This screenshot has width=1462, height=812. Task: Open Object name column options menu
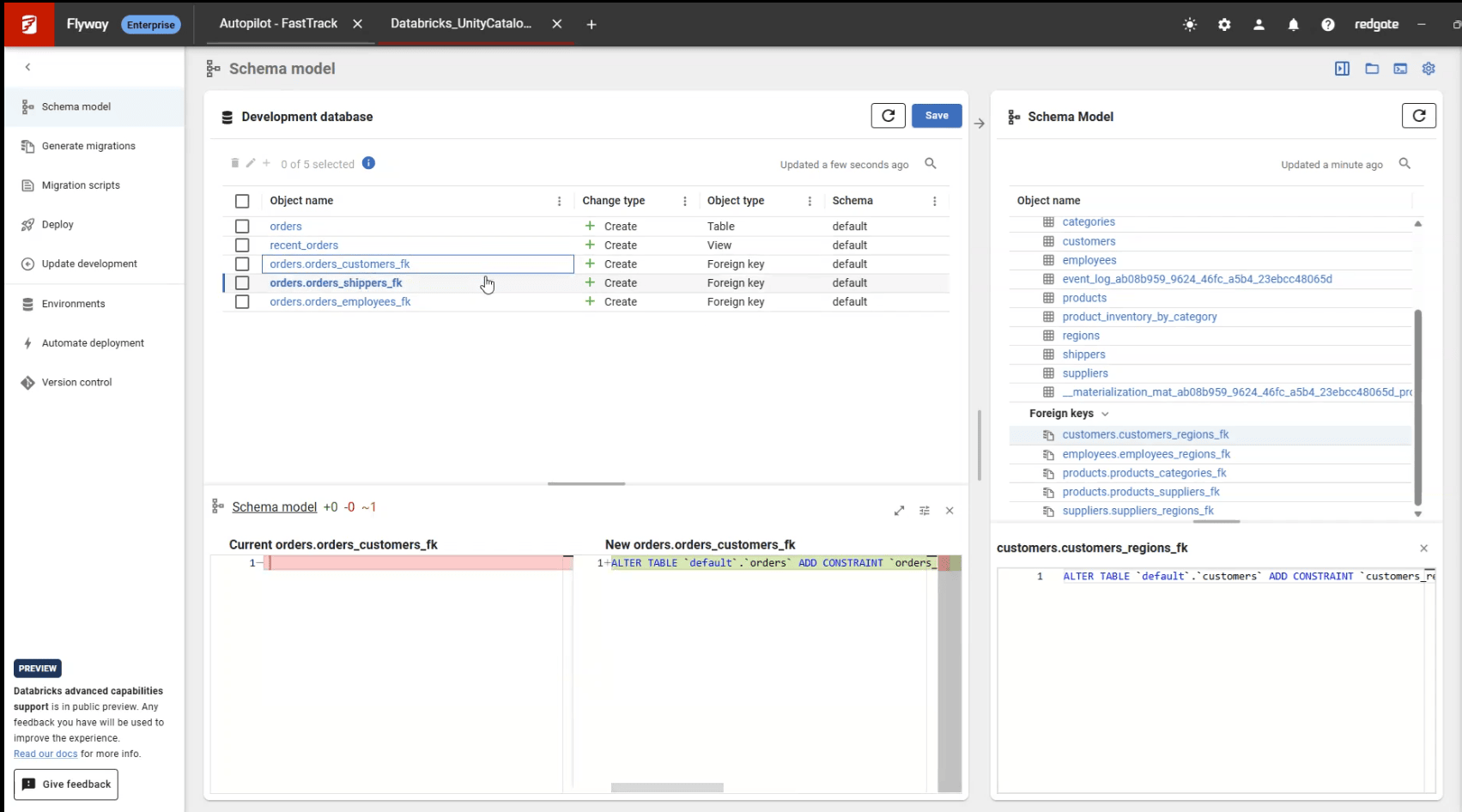point(560,201)
